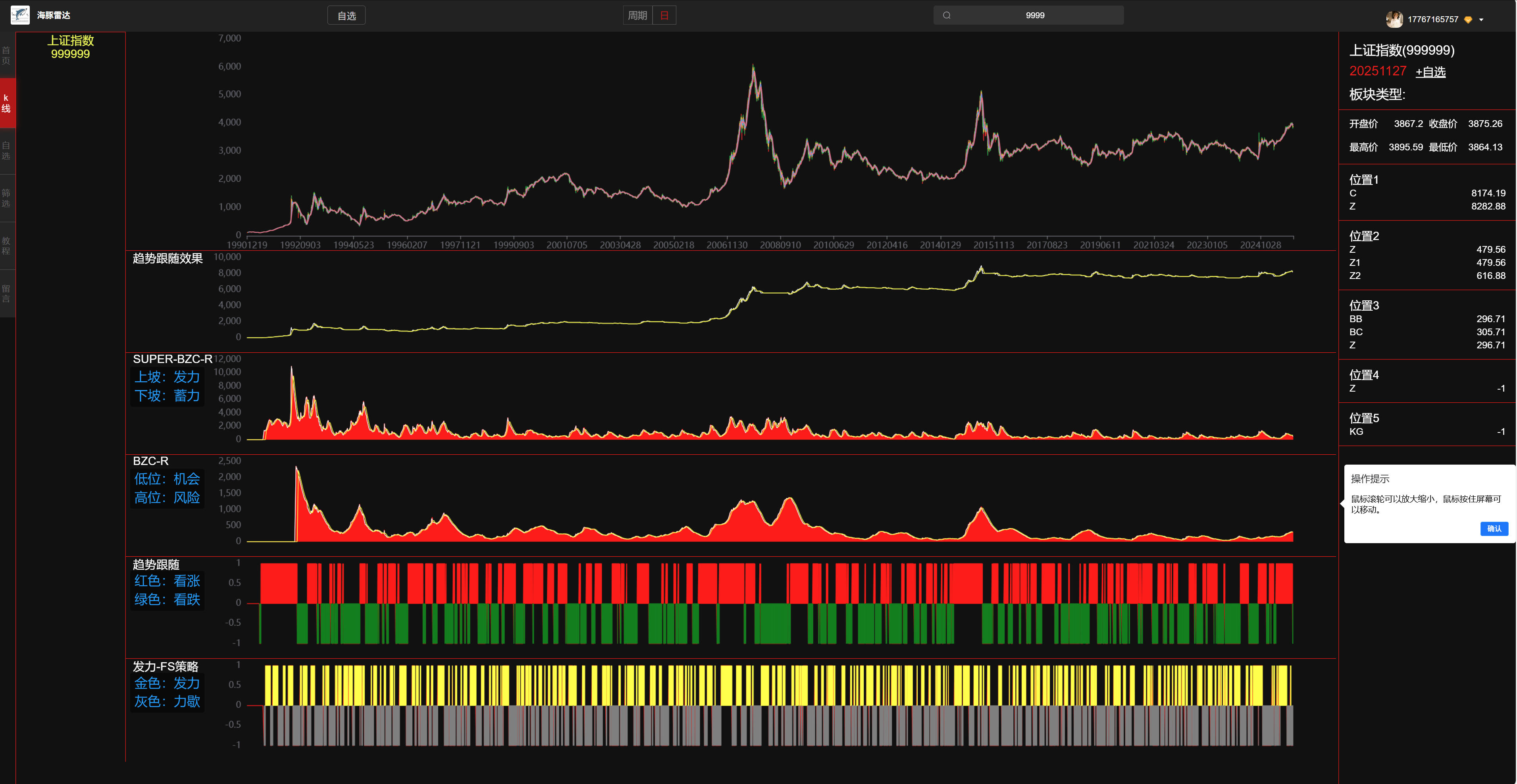Click account number 17767165757

click(1433, 19)
